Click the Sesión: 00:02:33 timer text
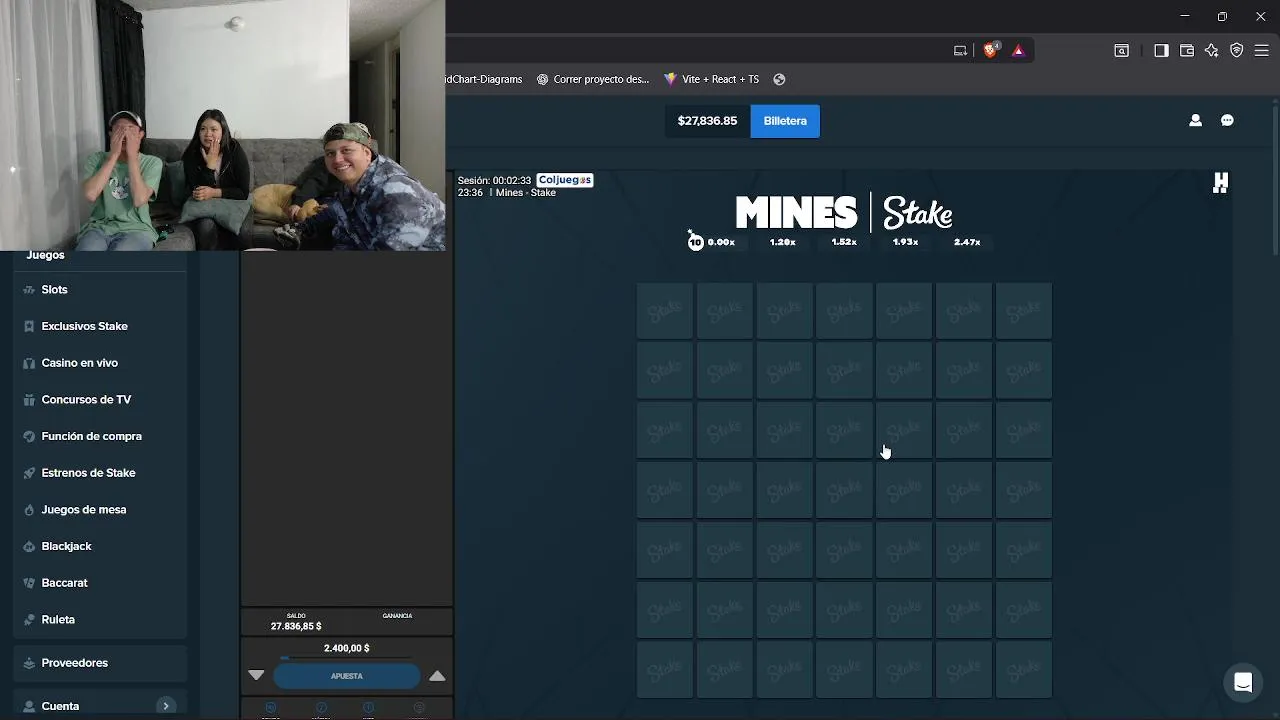The width and height of the screenshot is (1280, 720). [494, 181]
